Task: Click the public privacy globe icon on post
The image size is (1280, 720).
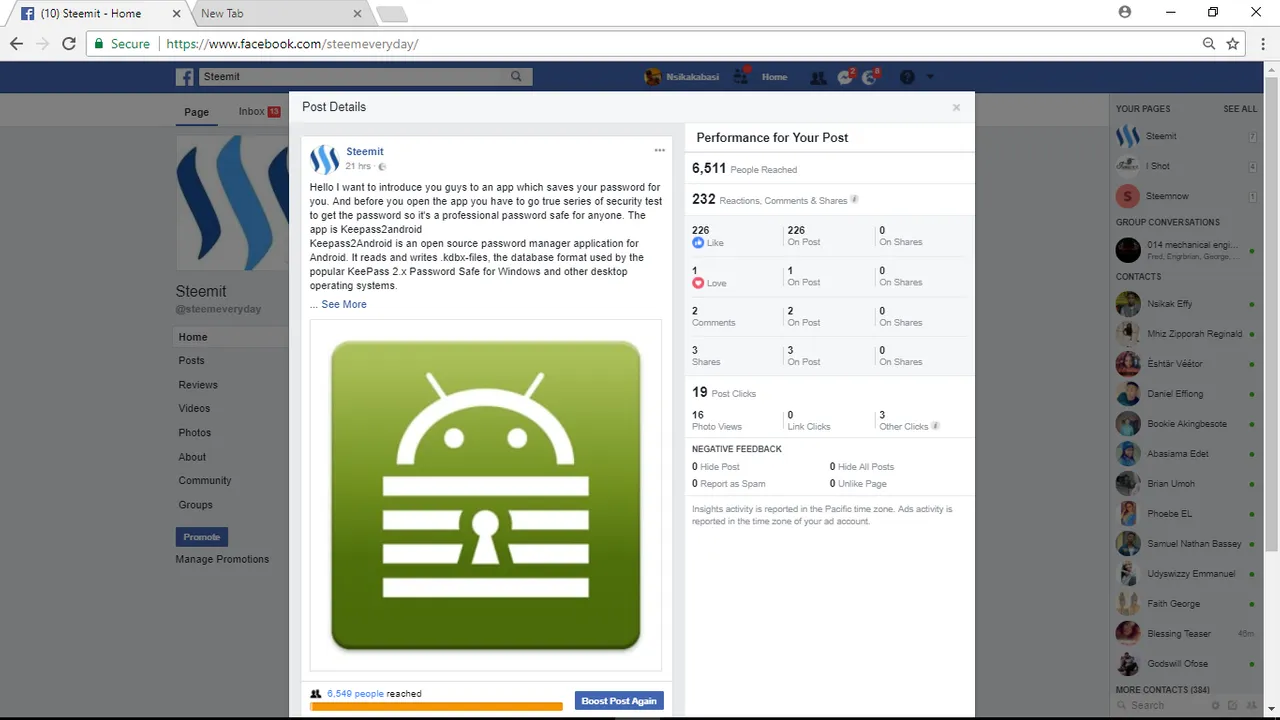Action: [x=382, y=167]
